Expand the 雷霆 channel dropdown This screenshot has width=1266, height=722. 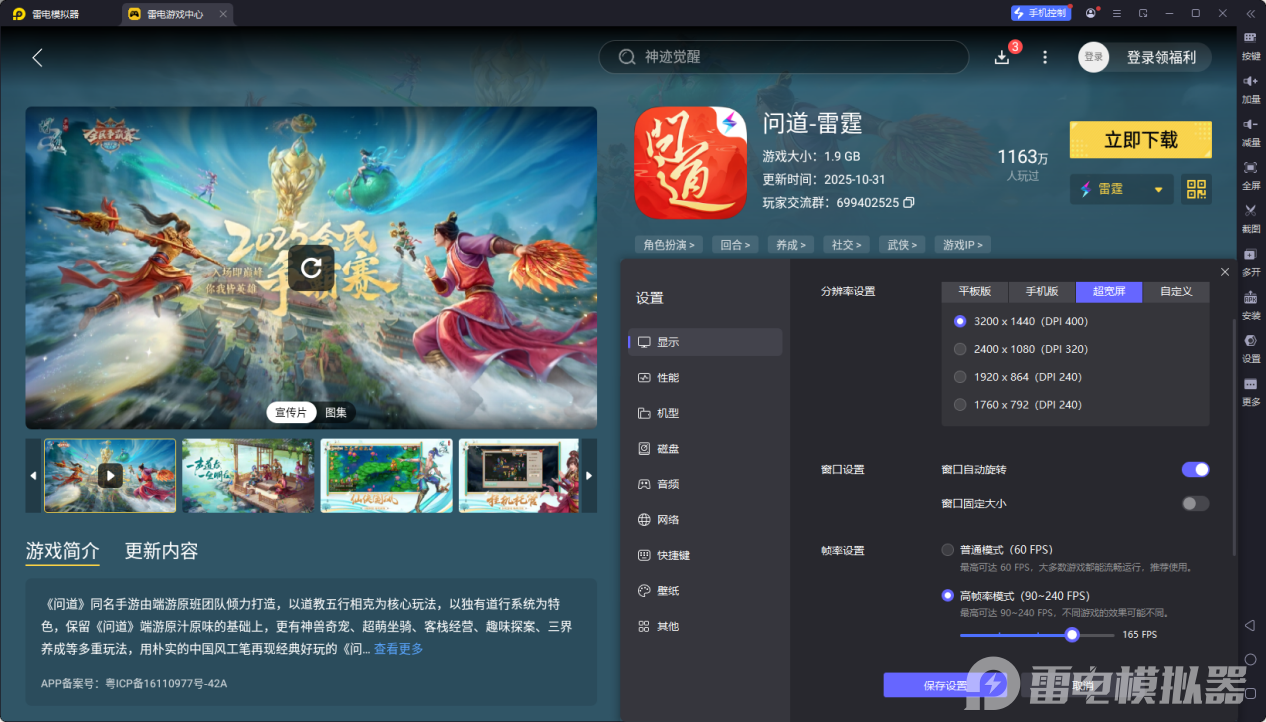click(x=1158, y=189)
